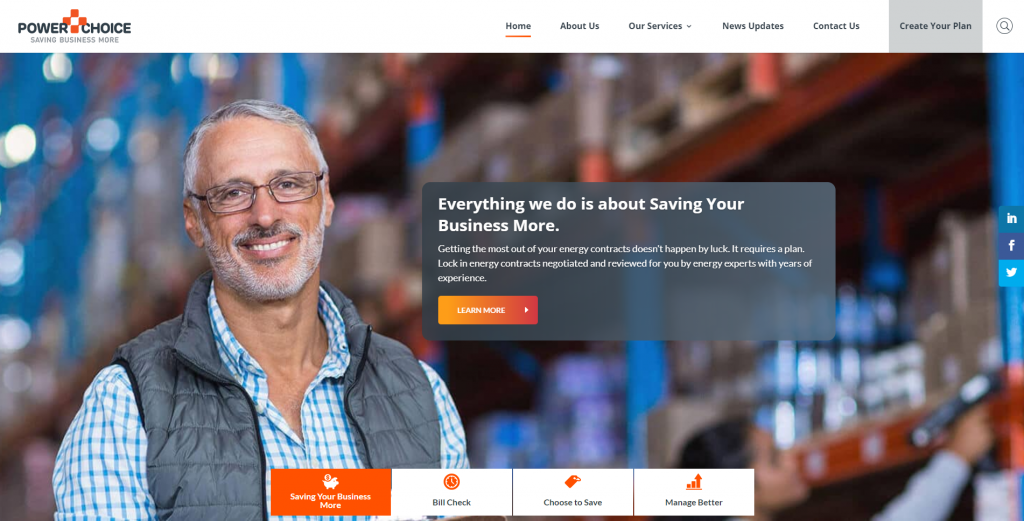This screenshot has height=521, width=1024.
Task: Open the Contact Us page
Action: point(836,26)
